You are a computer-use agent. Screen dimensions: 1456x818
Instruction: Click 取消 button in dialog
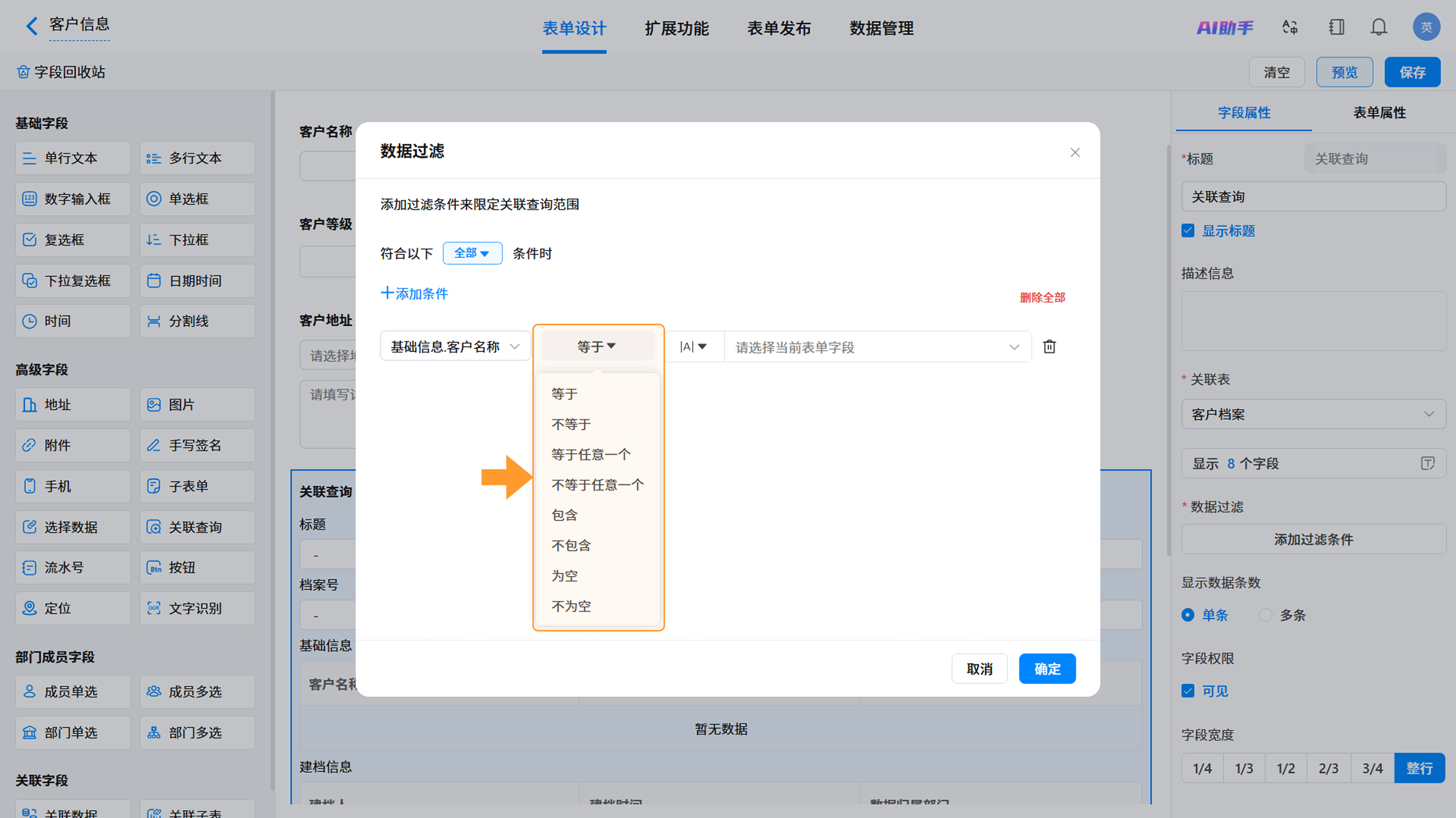pyautogui.click(x=979, y=669)
